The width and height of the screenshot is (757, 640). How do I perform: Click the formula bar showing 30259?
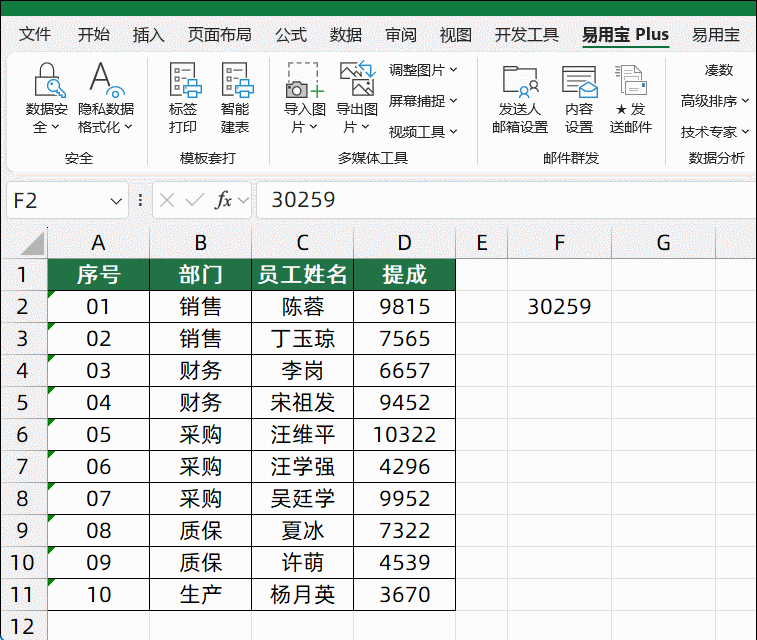coord(500,200)
